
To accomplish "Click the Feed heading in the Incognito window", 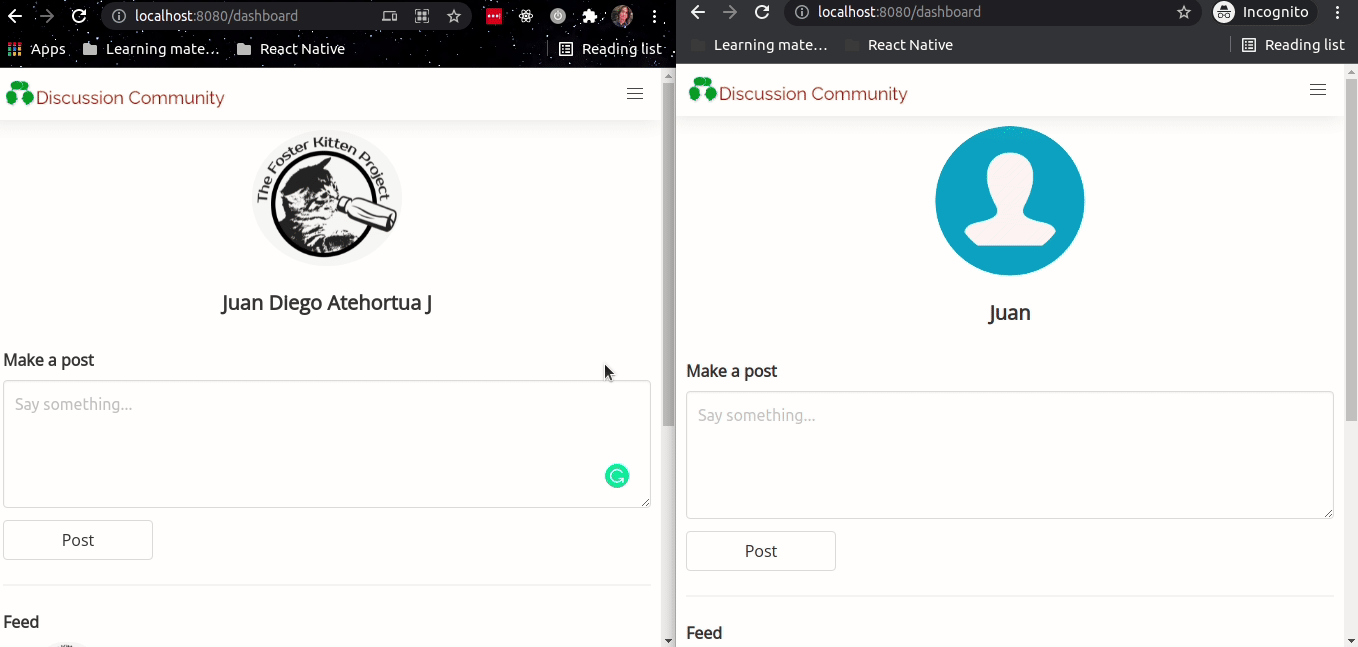I will (x=704, y=633).
